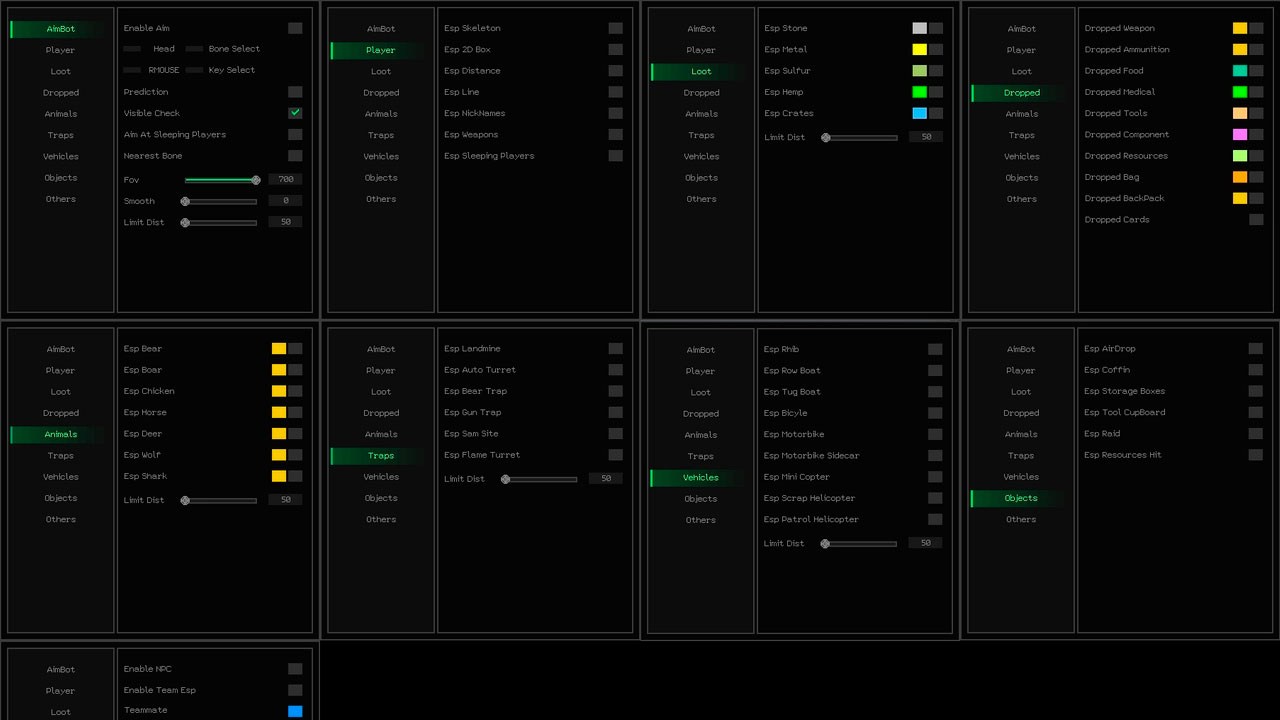Toggle Esp 2D Box checkbox
Image resolution: width=1280 pixels, height=720 pixels.
[615, 49]
